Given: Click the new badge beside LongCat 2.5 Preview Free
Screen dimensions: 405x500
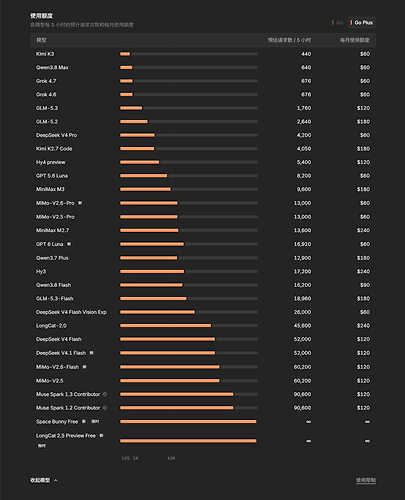Looking at the screenshot, I should [x=101, y=435].
